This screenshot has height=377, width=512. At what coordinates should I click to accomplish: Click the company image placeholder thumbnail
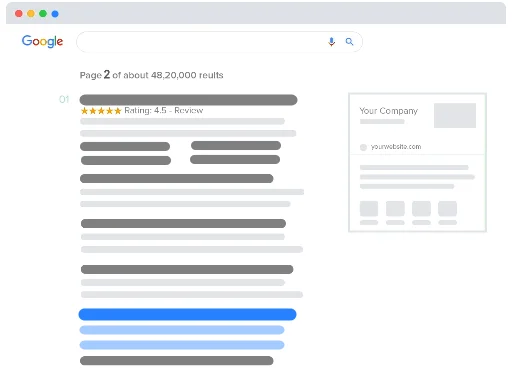(x=455, y=115)
